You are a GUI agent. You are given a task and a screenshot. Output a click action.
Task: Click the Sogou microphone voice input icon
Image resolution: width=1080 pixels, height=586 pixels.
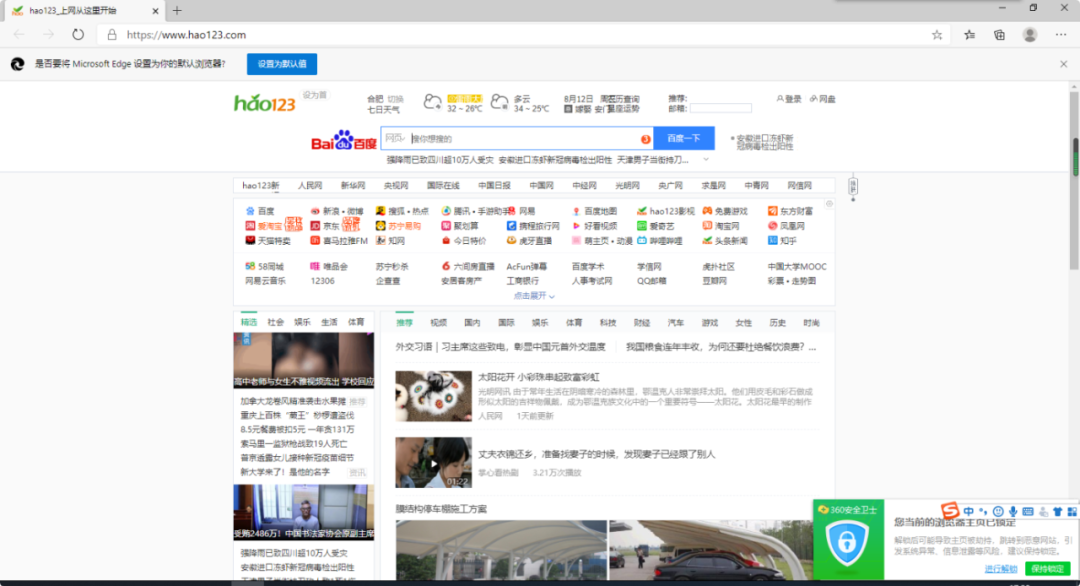(x=1012, y=512)
